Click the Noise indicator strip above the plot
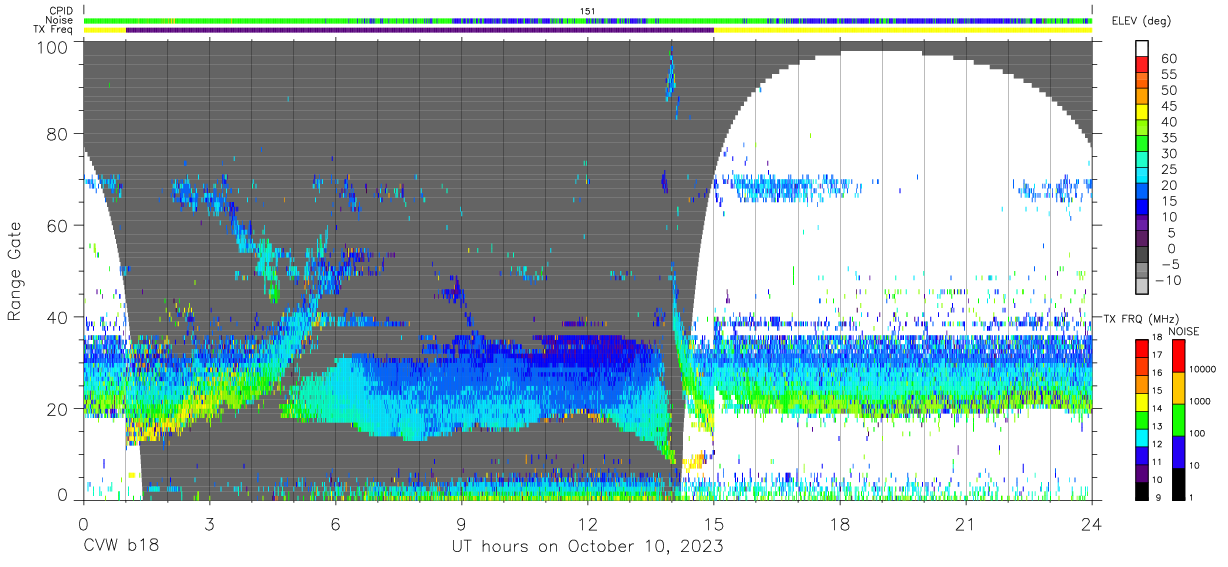1228x567 pixels. coord(588,20)
